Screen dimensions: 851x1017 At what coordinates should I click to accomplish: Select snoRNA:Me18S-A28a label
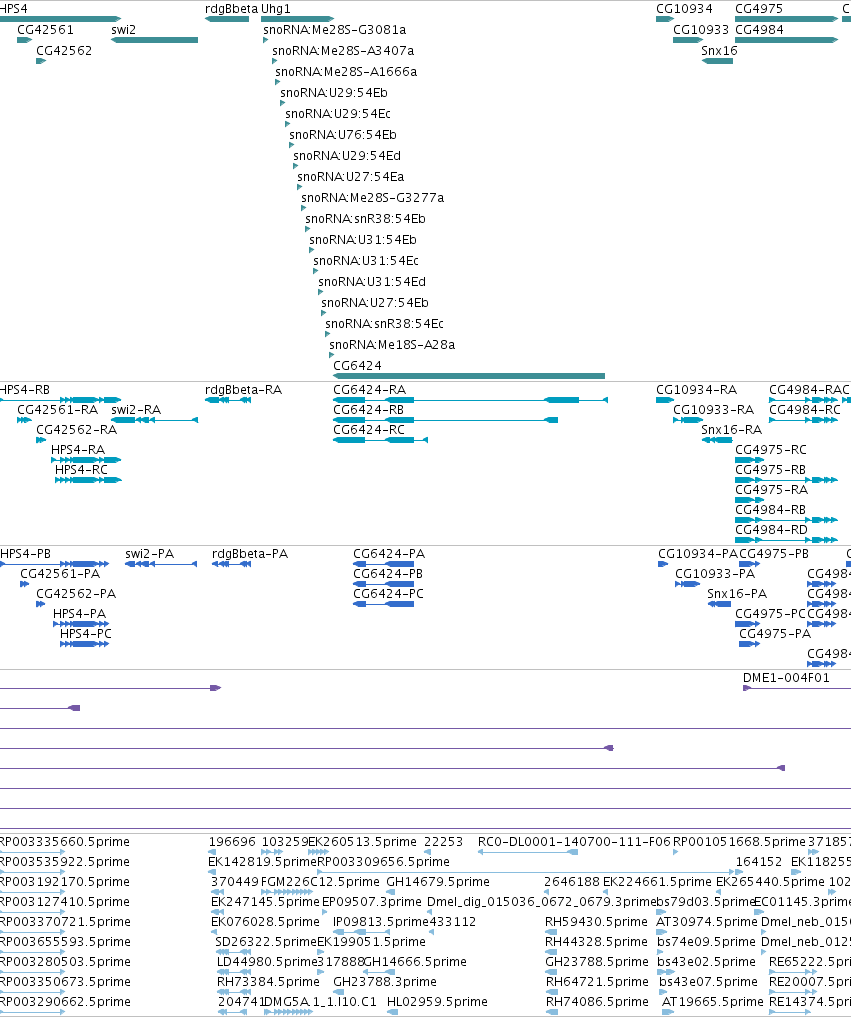(392, 344)
